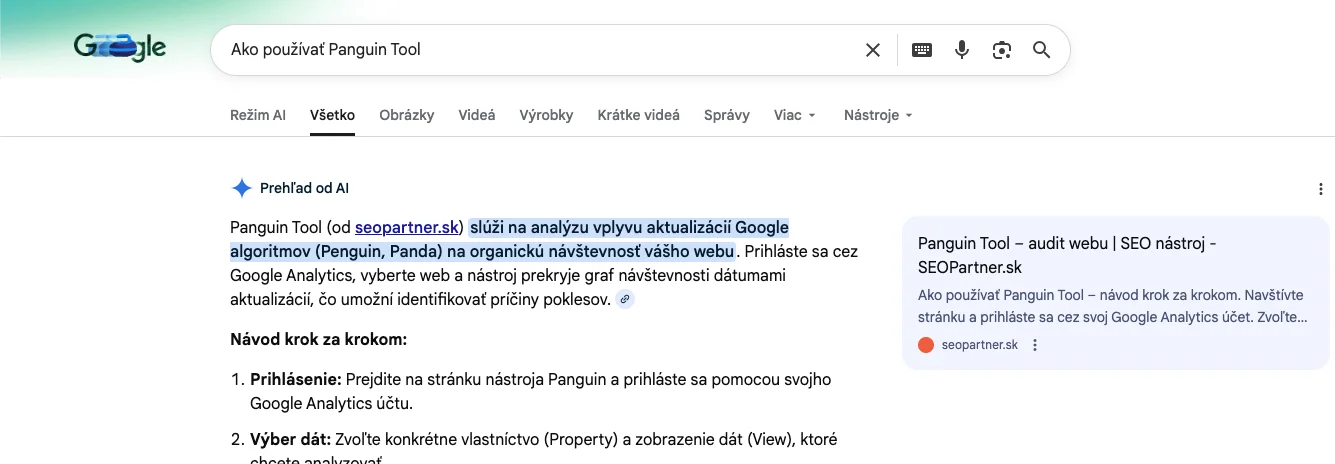Open the AI overview three-dot menu

coord(1322,188)
